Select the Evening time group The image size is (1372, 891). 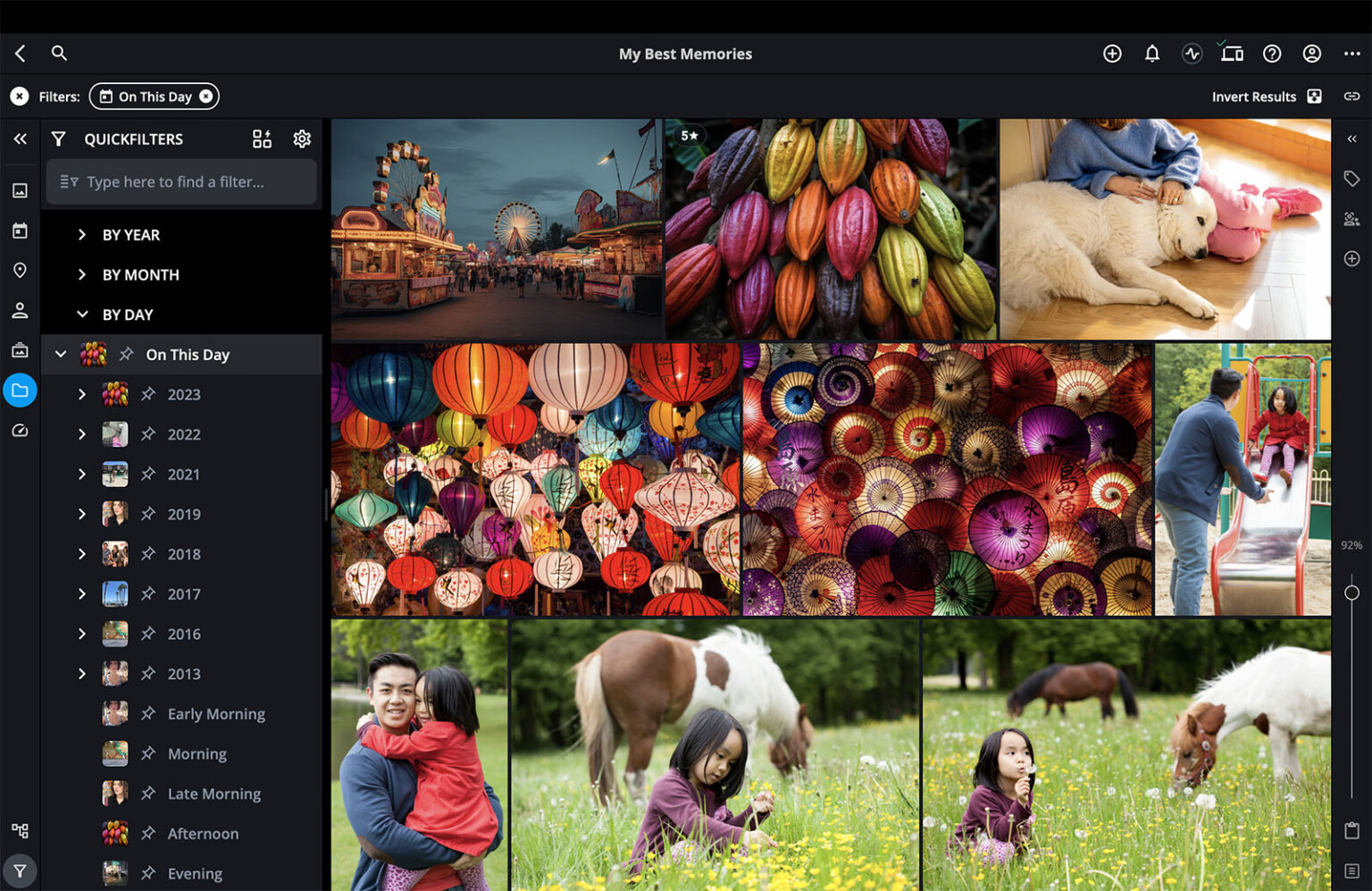[195, 873]
